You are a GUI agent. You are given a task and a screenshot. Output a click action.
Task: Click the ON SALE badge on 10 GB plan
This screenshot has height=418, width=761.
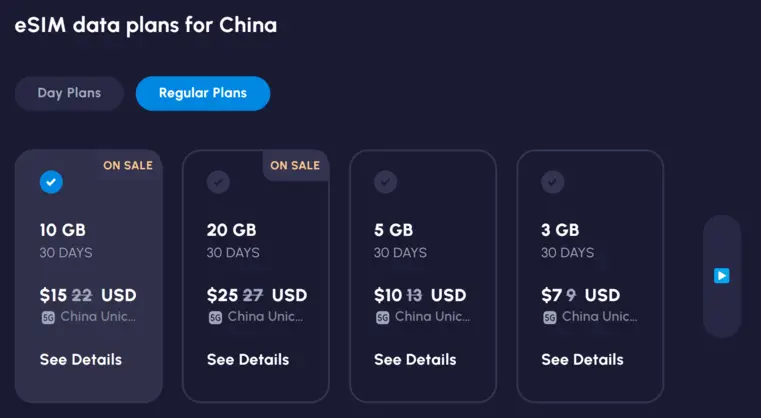click(x=128, y=166)
